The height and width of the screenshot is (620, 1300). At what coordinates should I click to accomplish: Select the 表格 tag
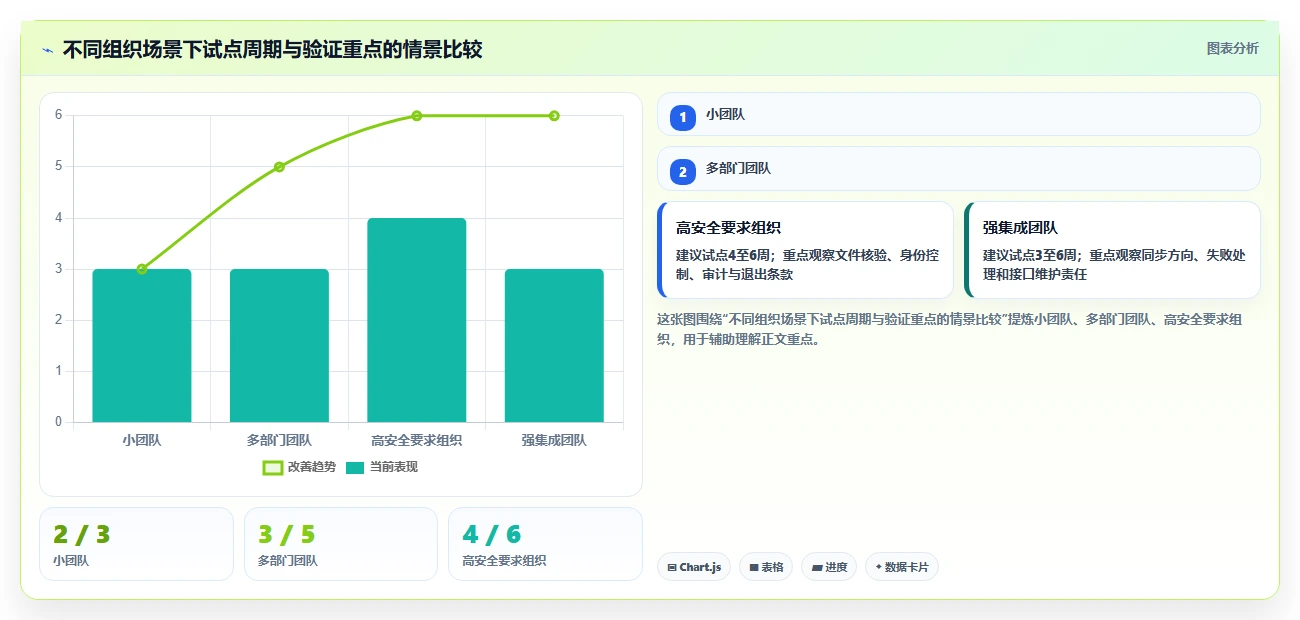pyautogui.click(x=766, y=567)
